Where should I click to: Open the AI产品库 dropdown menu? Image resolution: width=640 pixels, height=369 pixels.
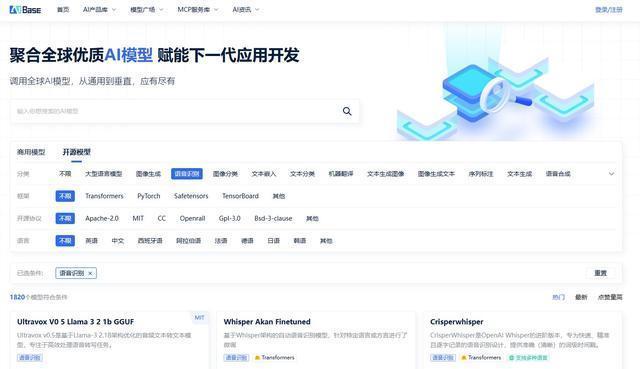point(99,9)
